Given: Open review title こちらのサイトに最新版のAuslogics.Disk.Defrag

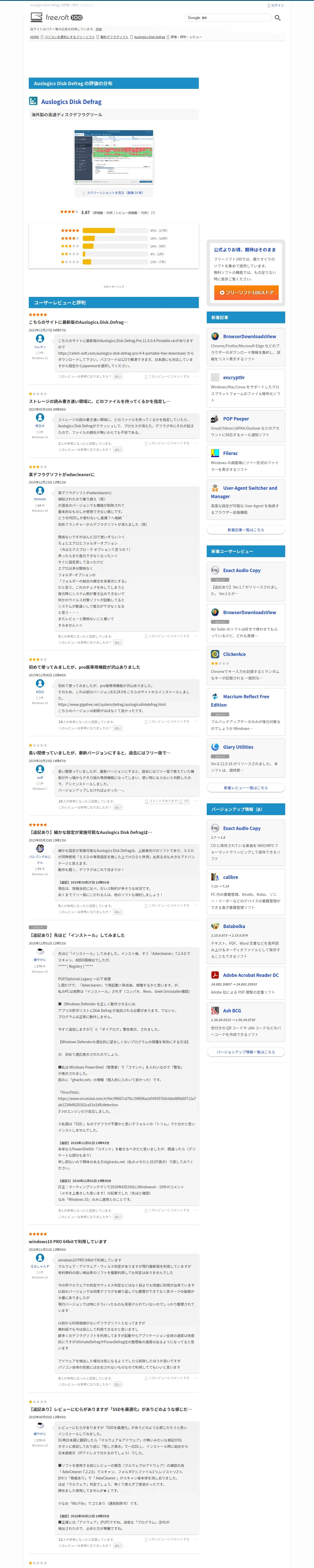Looking at the screenshot, I should tap(78, 322).
